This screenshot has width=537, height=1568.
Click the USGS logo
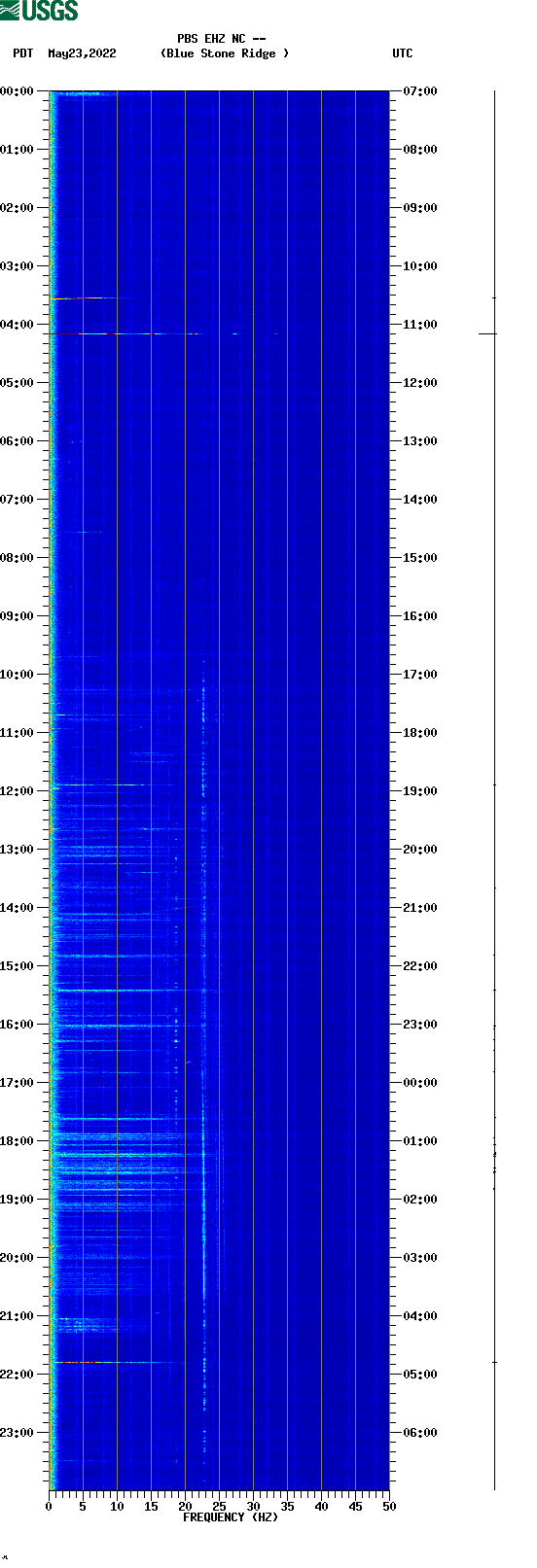point(39,11)
